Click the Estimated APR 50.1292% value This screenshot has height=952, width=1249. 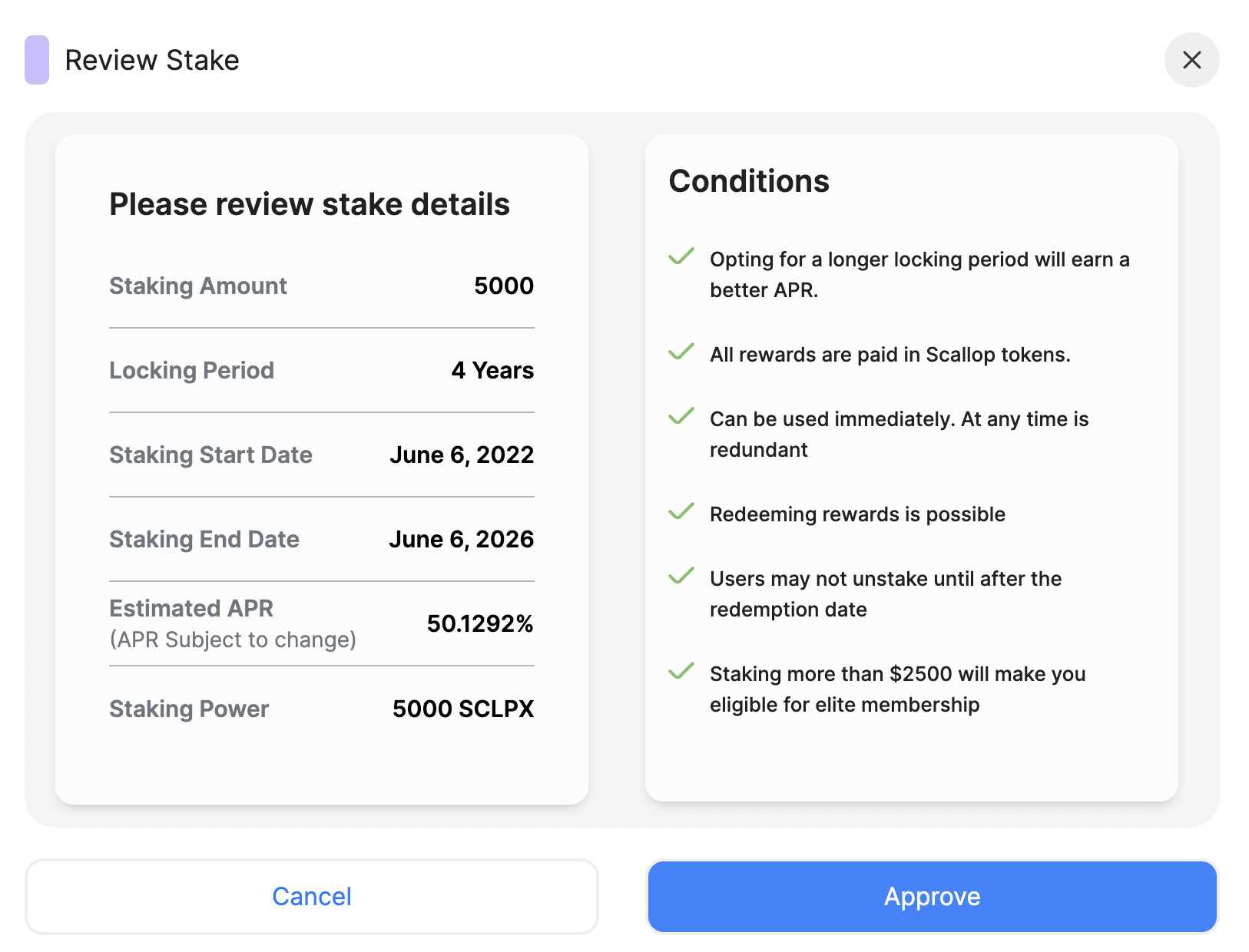(480, 623)
